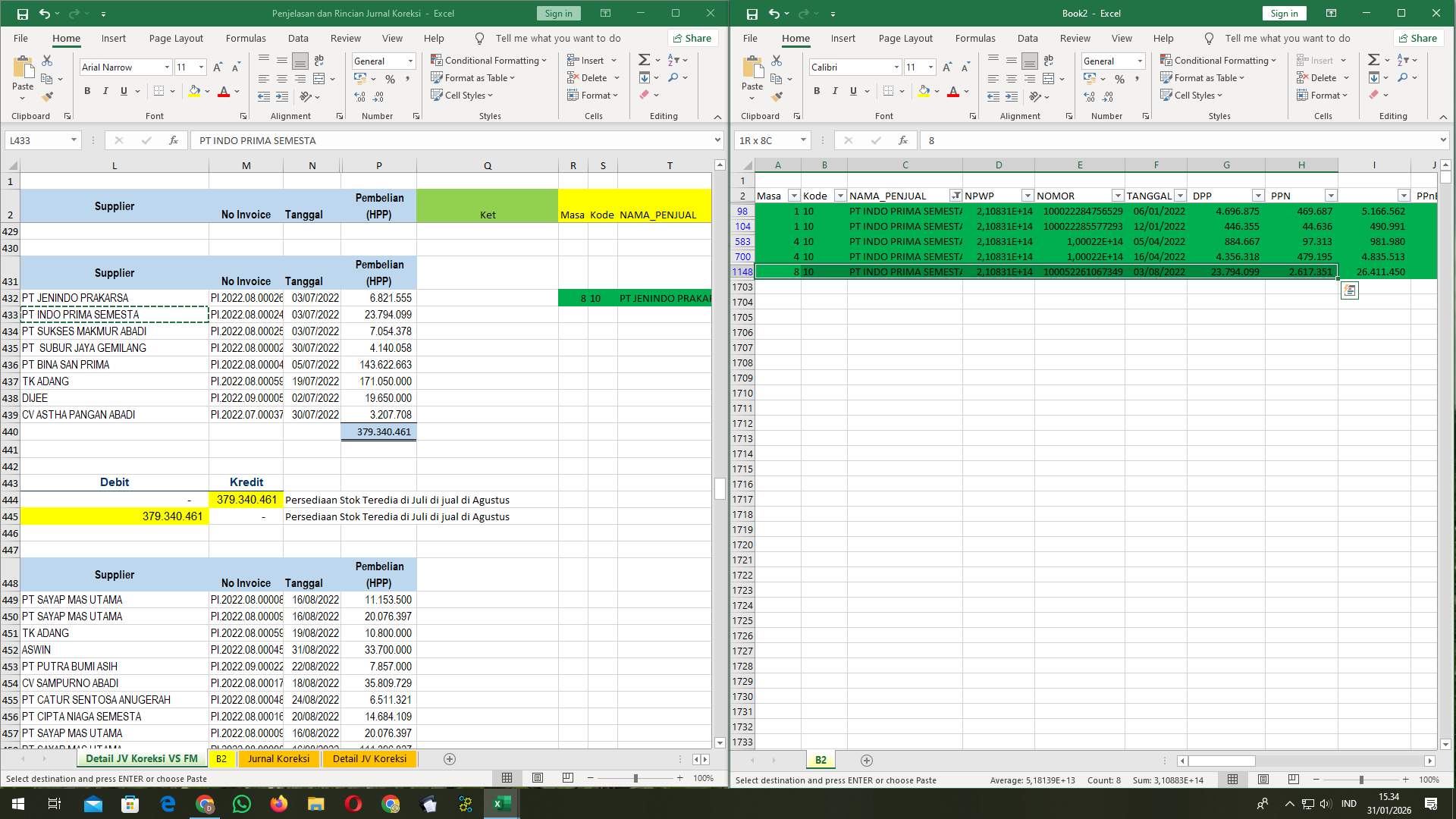Open the Conditional Formatting menu
The width and height of the screenshot is (1456, 819).
pos(489,60)
